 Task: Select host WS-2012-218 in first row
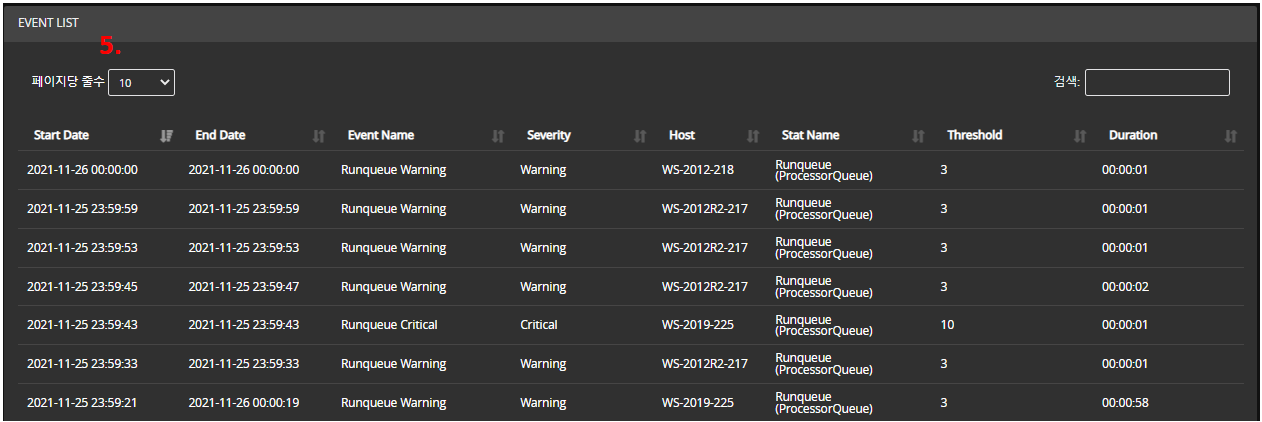(x=697, y=170)
